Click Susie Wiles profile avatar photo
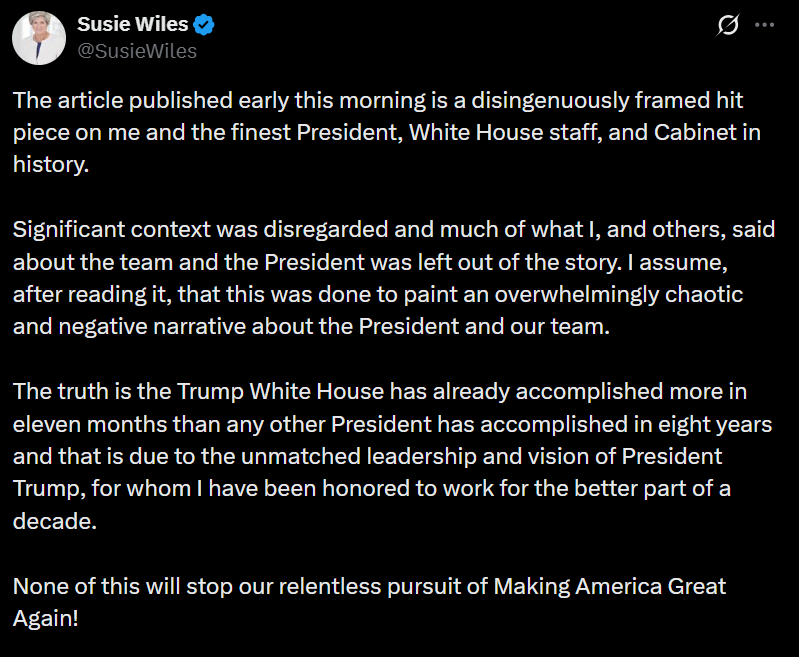This screenshot has width=799, height=657. point(39,38)
